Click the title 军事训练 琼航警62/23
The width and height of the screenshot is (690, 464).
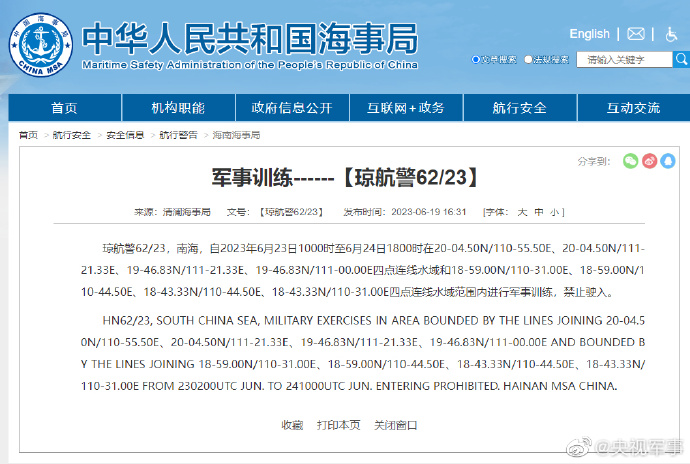tap(345, 178)
